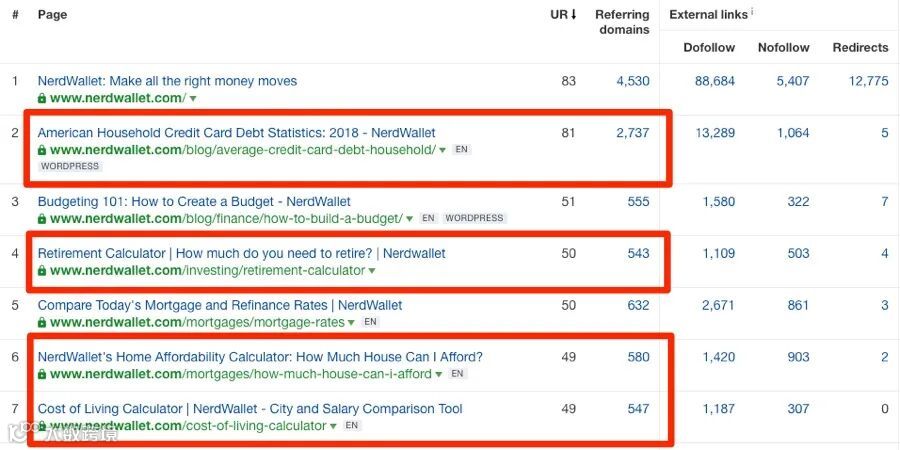Click EN tag on the mortgage-rates row
The image size is (900, 450).
[x=371, y=322]
